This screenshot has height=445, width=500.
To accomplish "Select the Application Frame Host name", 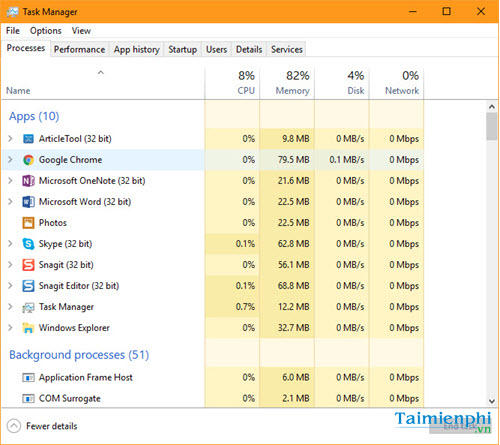I will pyautogui.click(x=86, y=377).
